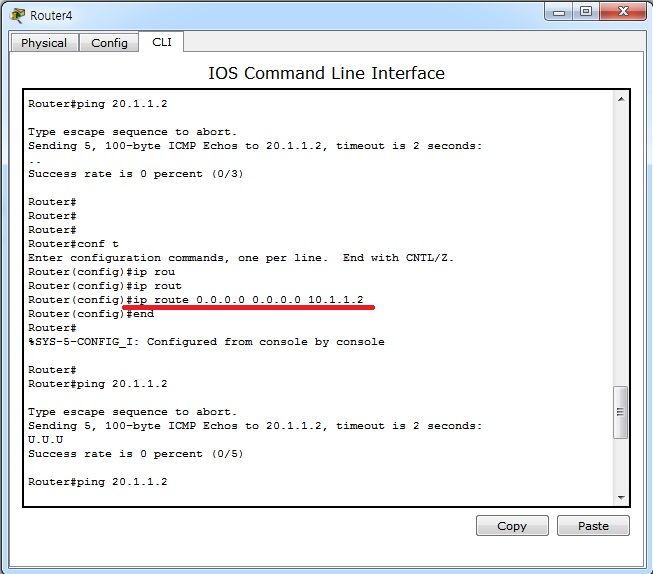This screenshot has height=574, width=653.
Task: Switch to the Physical tab
Action: coord(44,43)
